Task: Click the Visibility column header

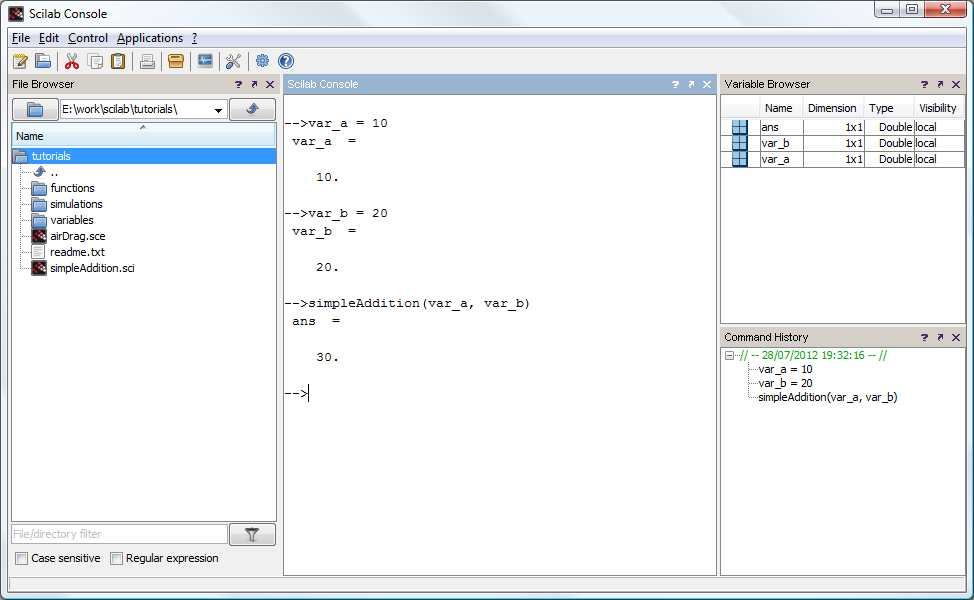Action: 938,108
